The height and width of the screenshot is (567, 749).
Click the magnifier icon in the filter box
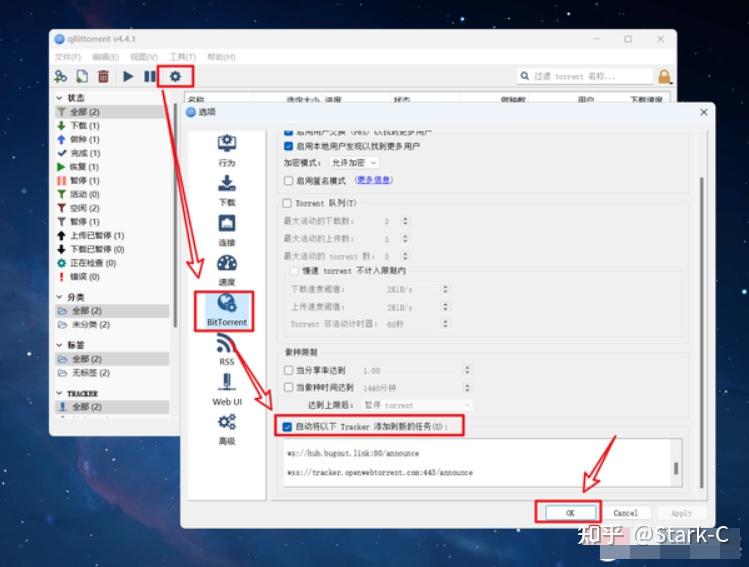pyautogui.click(x=524, y=76)
